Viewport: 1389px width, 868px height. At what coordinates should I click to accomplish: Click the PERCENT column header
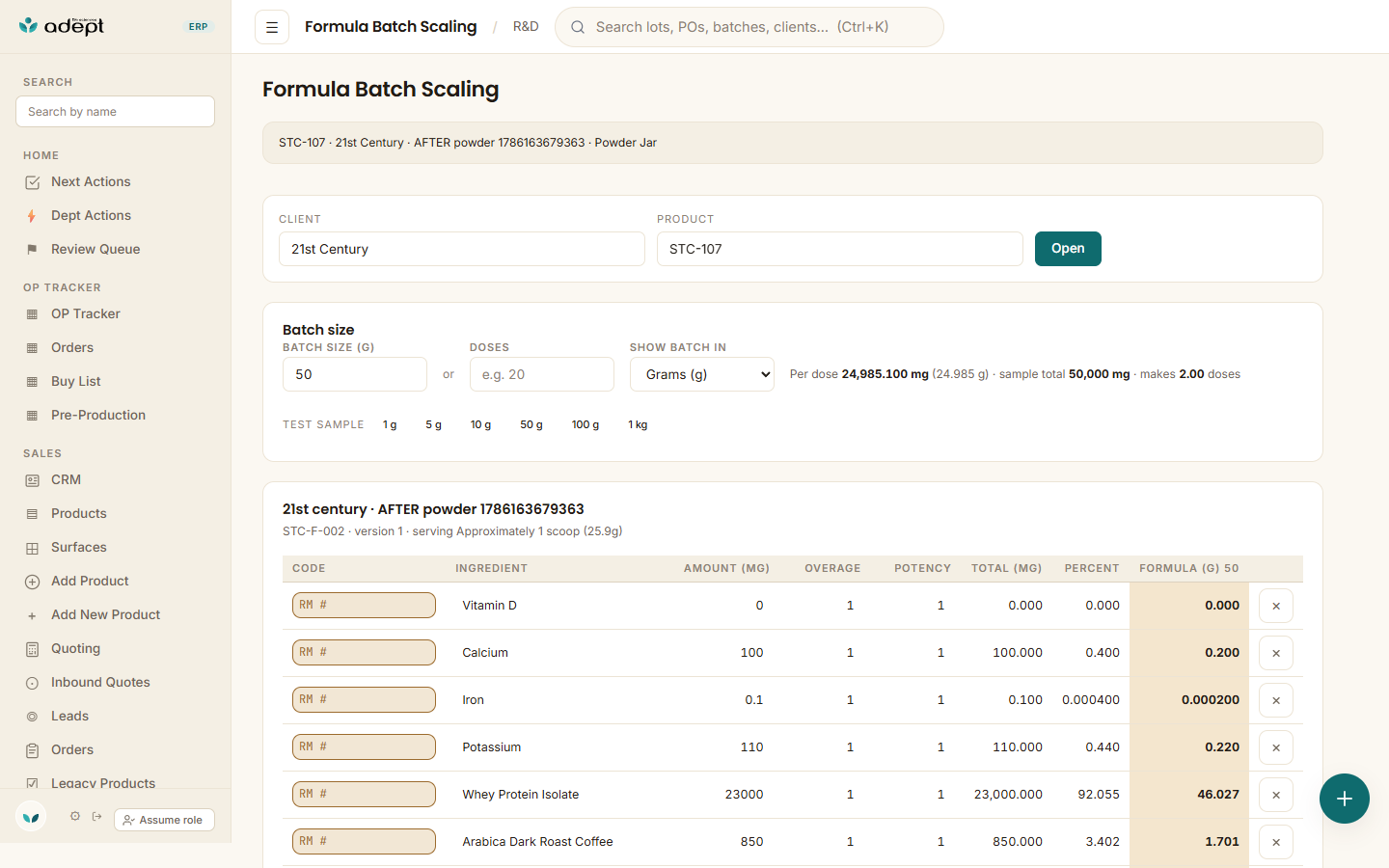click(1092, 569)
